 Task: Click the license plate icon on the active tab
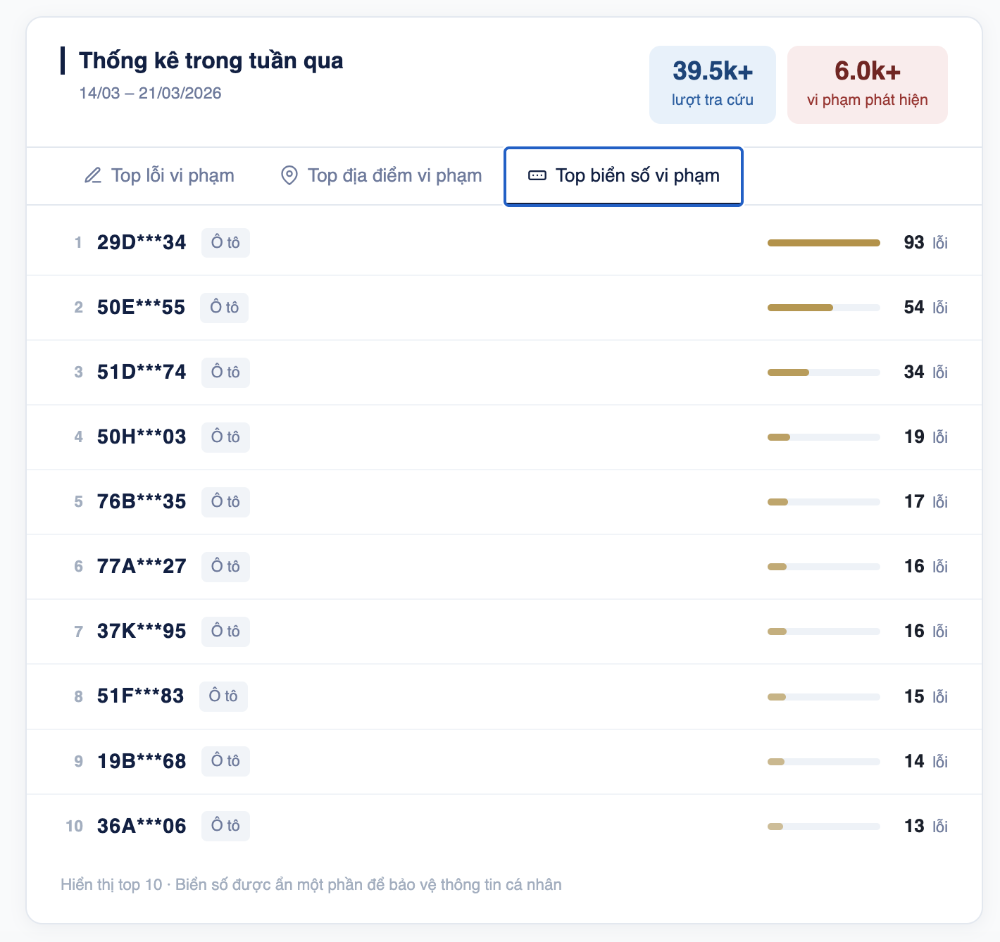(x=537, y=175)
